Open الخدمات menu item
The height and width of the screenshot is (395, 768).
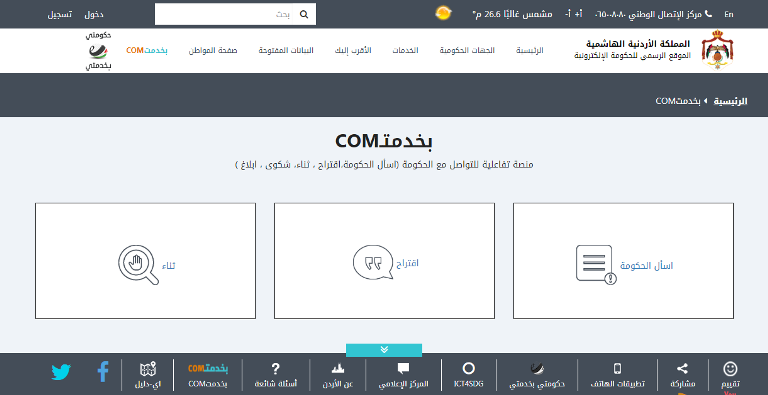pyautogui.click(x=405, y=50)
